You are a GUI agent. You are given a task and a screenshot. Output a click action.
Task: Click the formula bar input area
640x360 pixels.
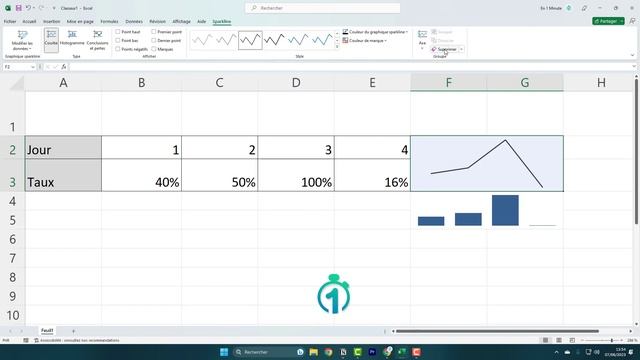tap(349, 67)
